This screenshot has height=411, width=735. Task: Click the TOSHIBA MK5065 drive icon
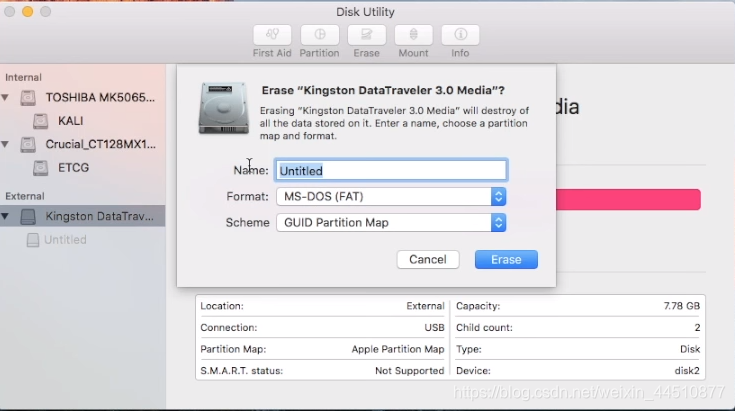click(28, 97)
